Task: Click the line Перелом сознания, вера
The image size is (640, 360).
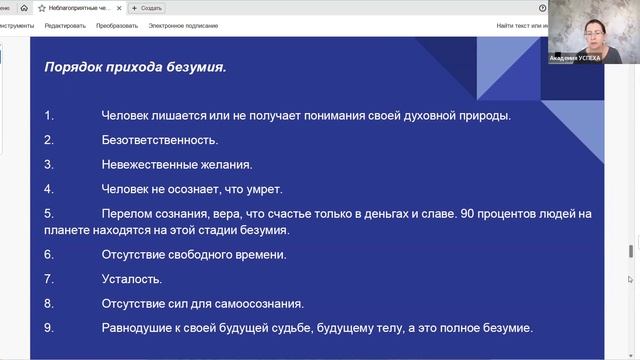Action: pos(318,222)
